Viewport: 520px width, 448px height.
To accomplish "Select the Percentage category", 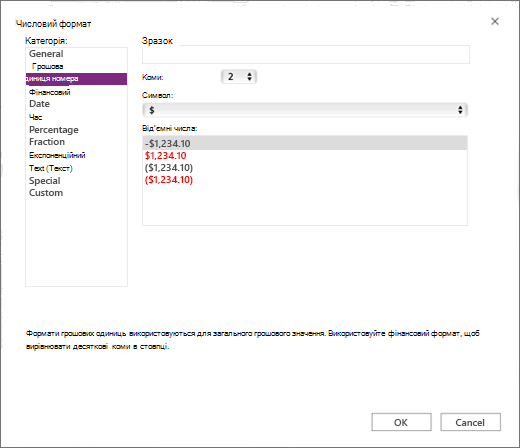I will point(54,130).
